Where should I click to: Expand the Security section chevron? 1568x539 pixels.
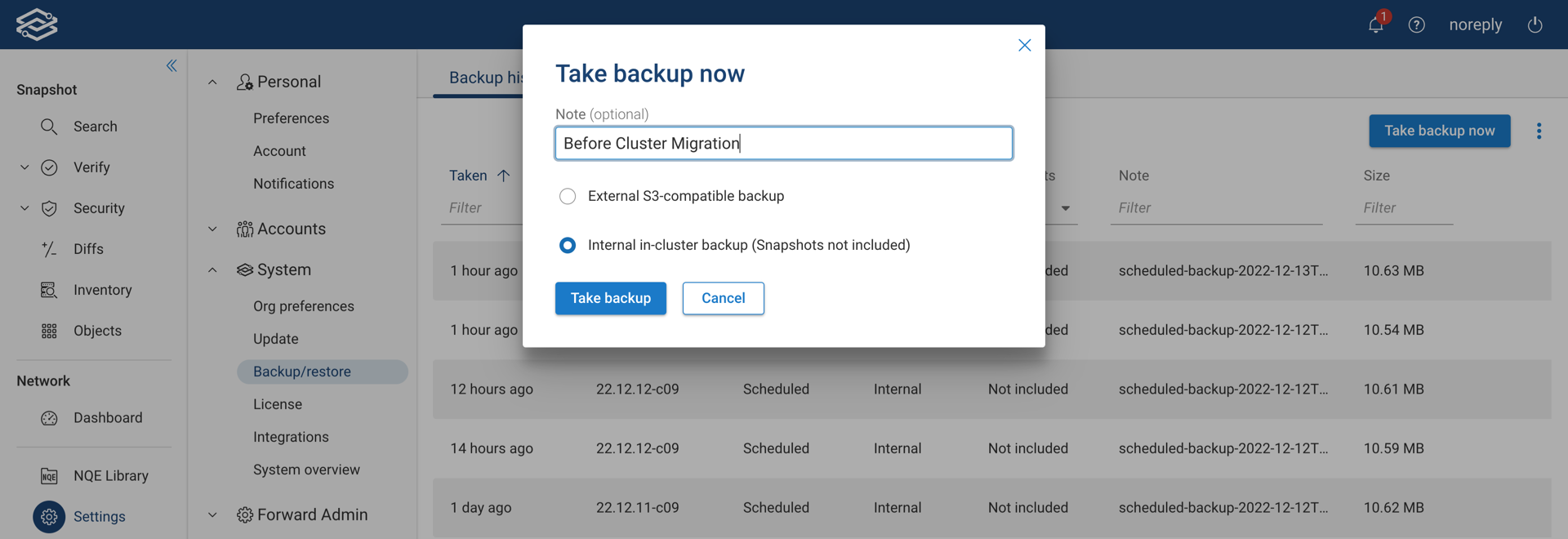coord(24,208)
